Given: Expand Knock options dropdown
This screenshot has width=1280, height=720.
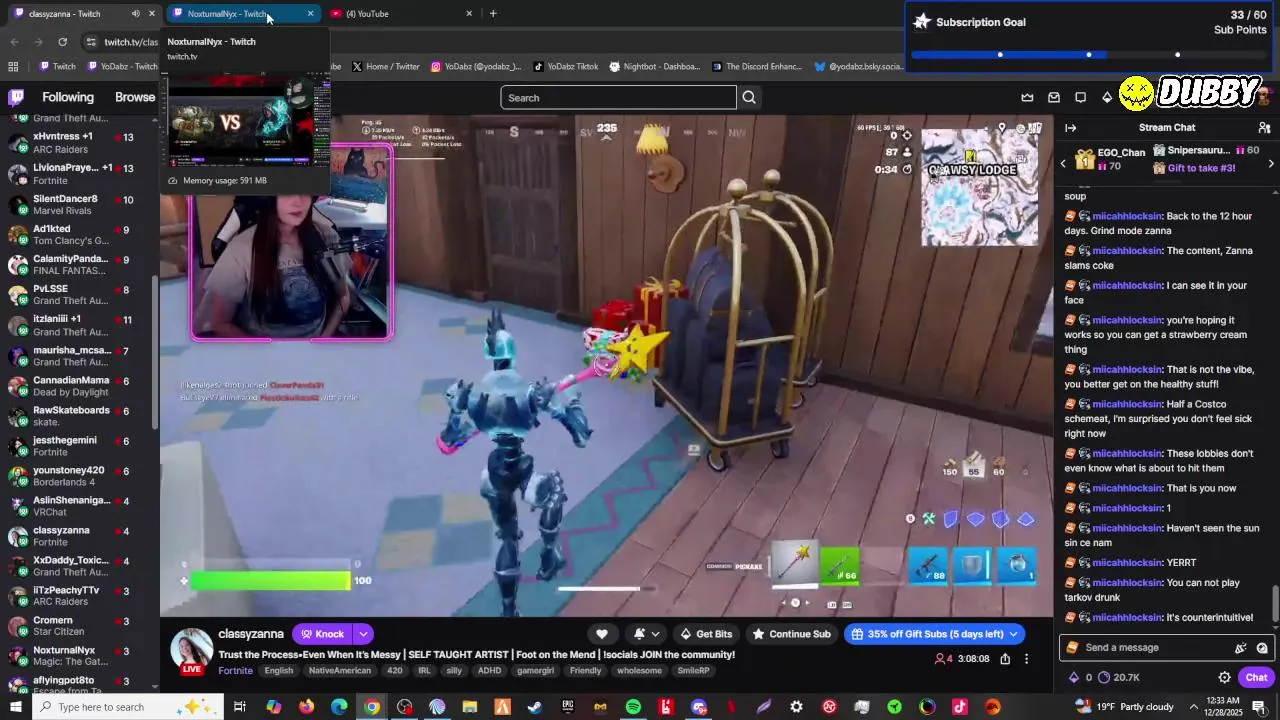Looking at the screenshot, I should [363, 634].
